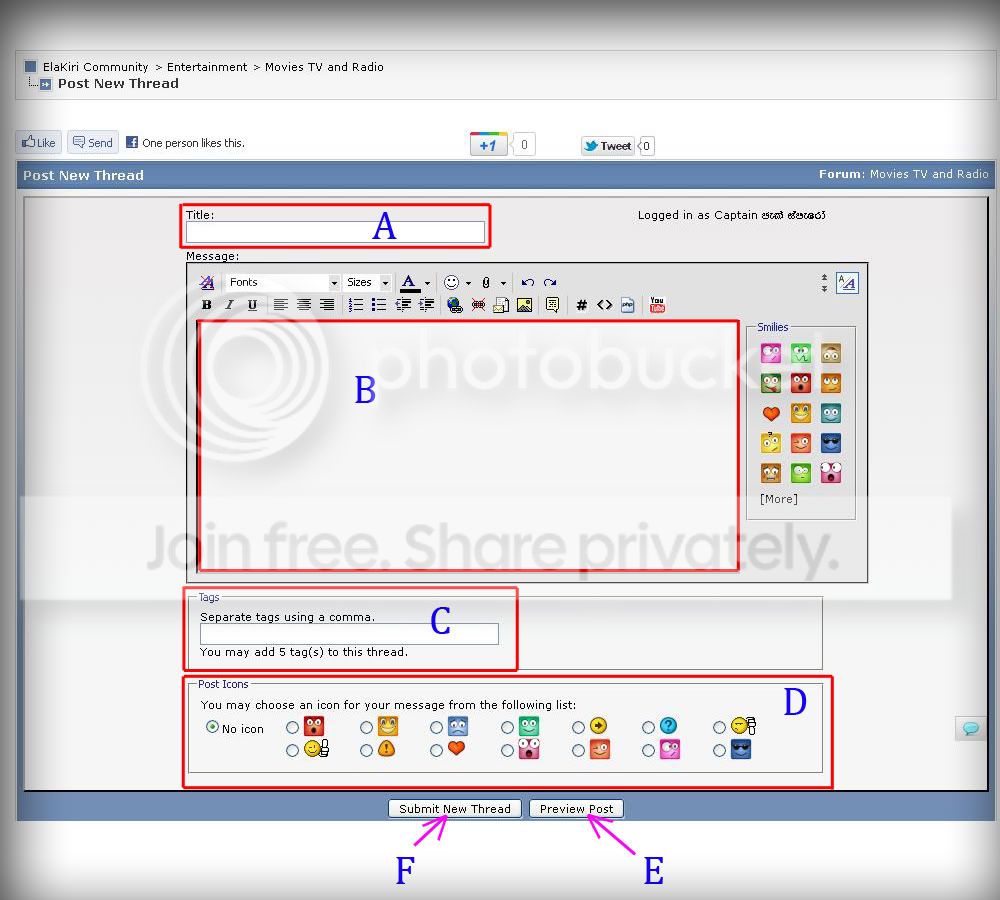Go to ElaKiri Community breadcrumb link

coord(95,66)
